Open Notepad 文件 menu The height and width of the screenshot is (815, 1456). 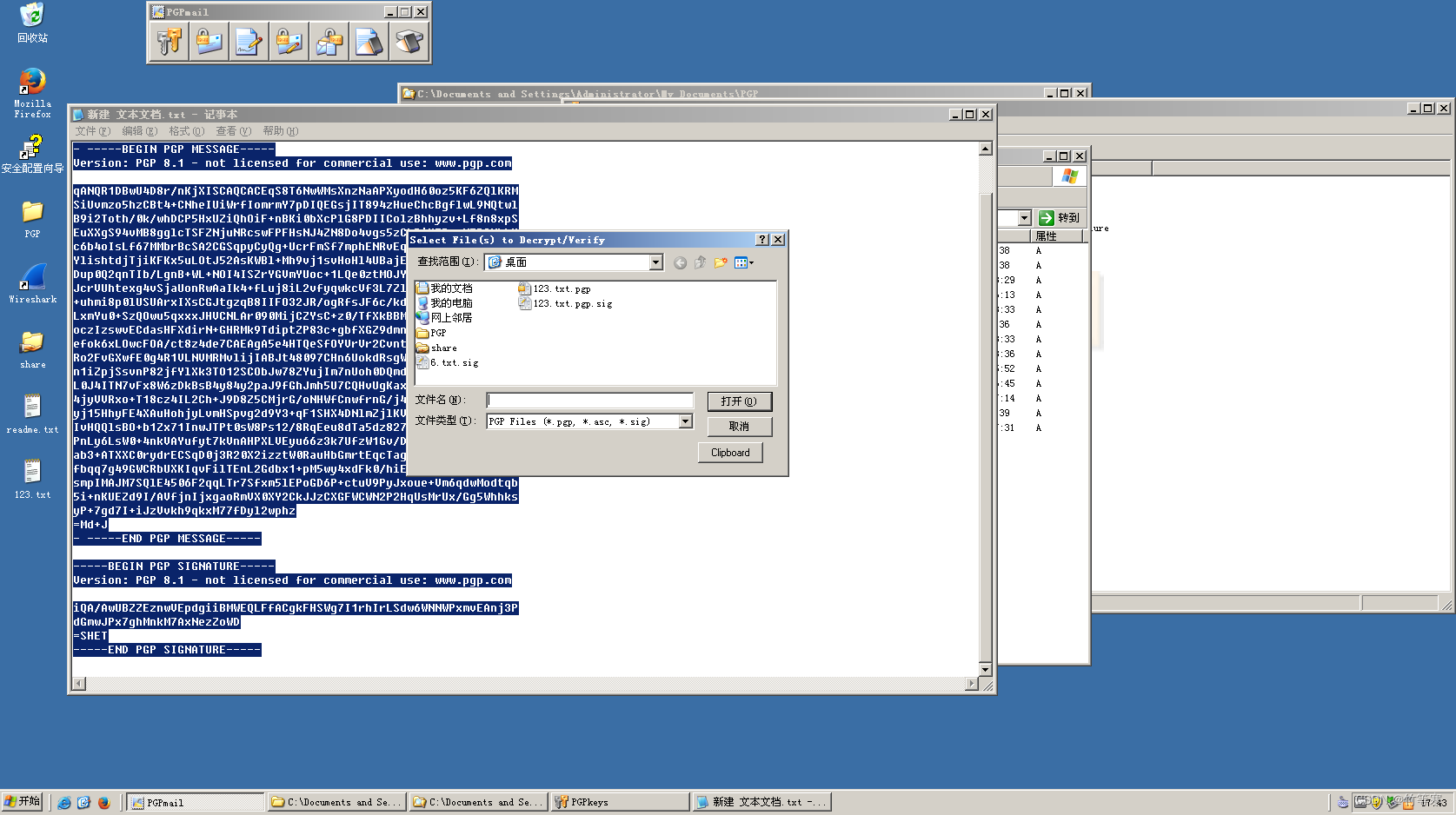coord(93,131)
